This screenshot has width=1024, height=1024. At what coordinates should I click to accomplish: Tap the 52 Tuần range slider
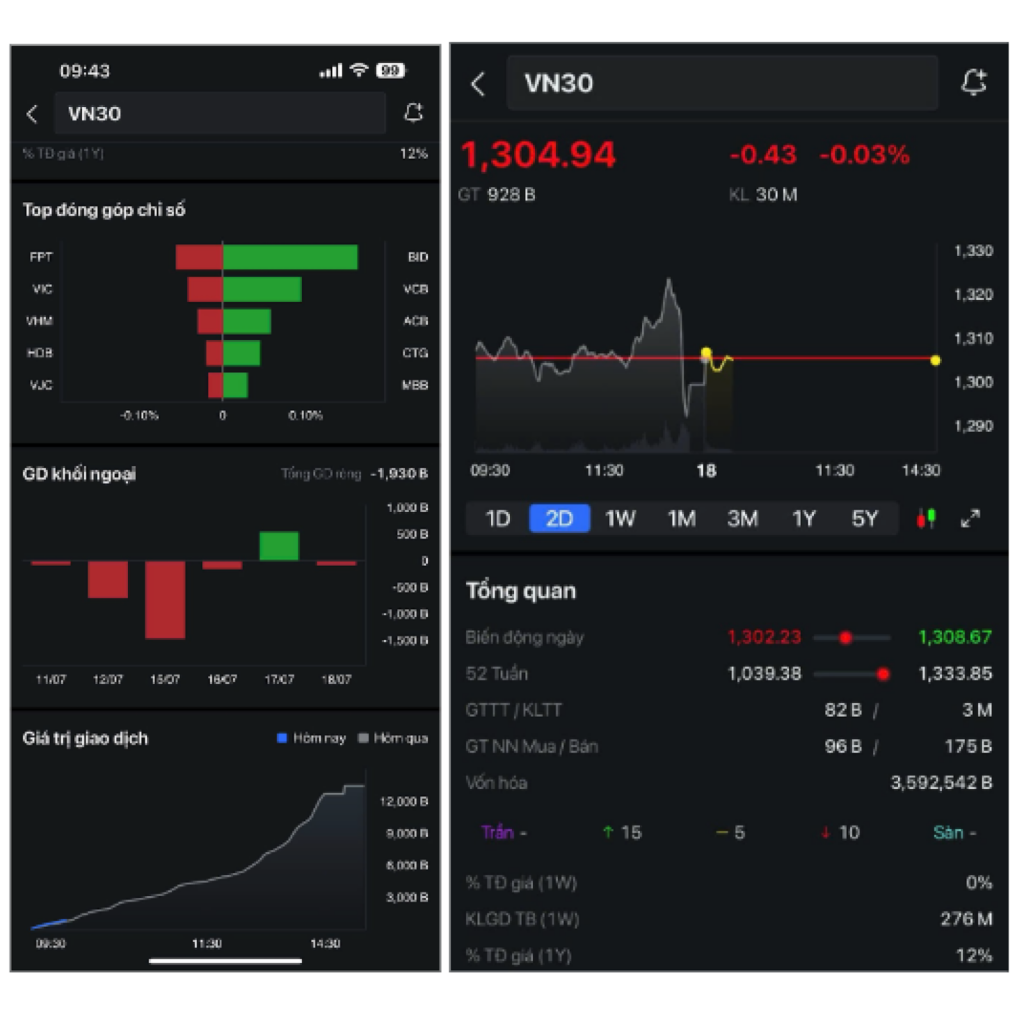click(x=851, y=674)
